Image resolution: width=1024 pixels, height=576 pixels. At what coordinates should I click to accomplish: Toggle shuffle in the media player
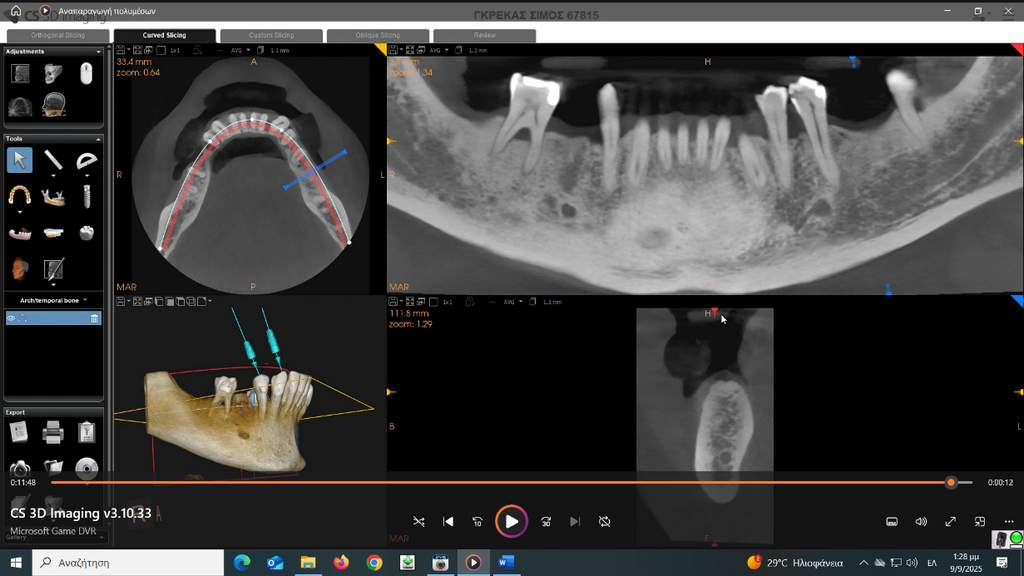click(x=418, y=521)
